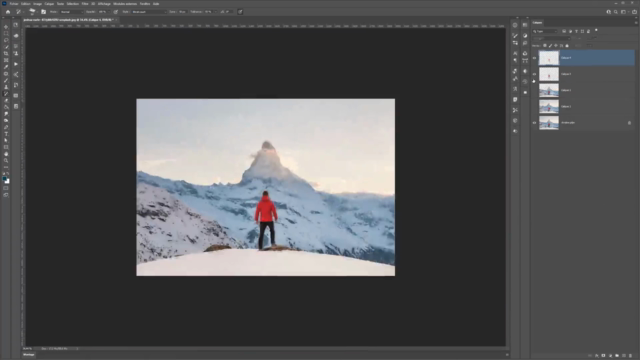Select the Lasso tool

pos(6,40)
